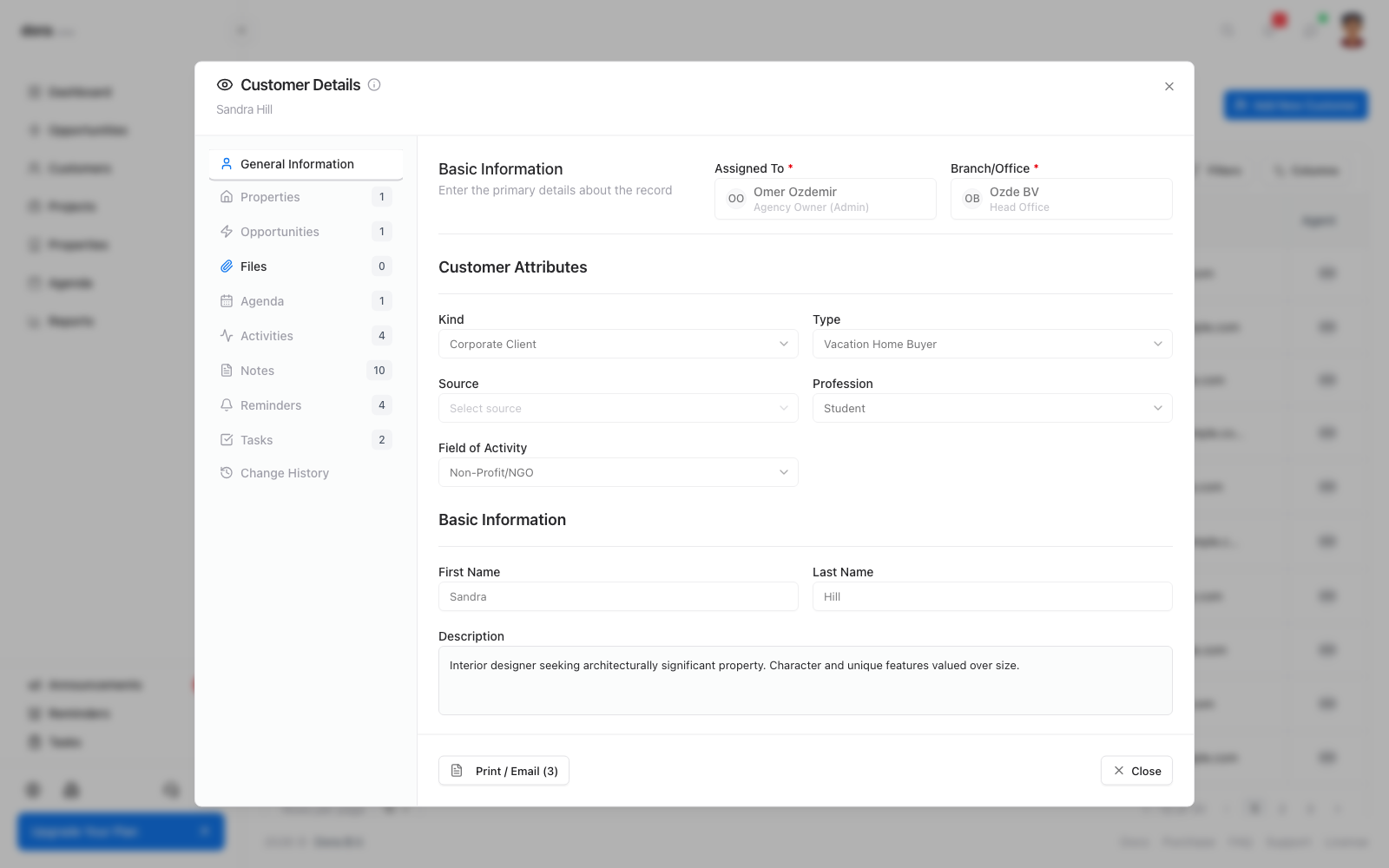Screen dimensions: 1389x868
Task: Click the document icon on Print / Email button
Action: pos(457,771)
